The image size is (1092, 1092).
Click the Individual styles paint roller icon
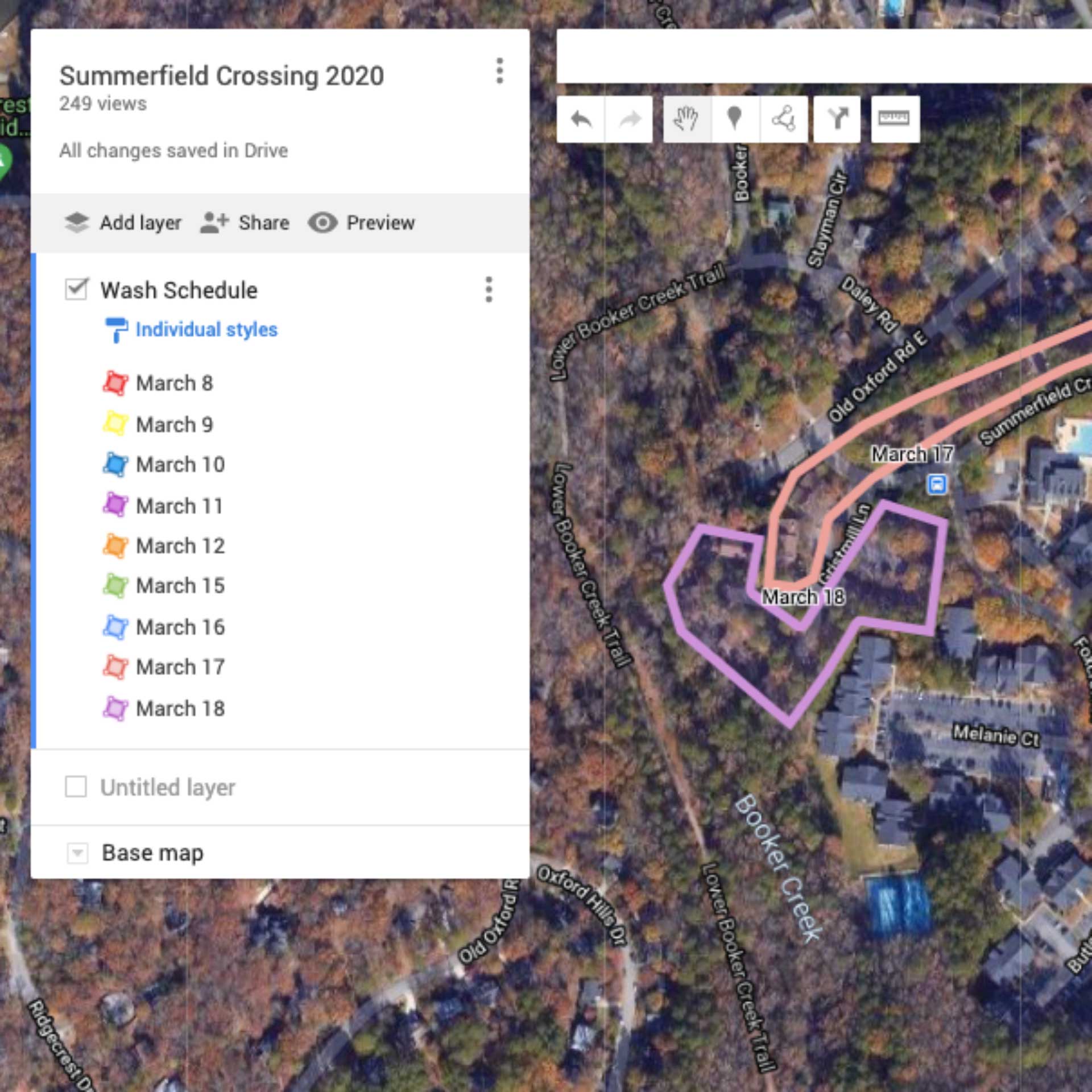pyautogui.click(x=116, y=330)
